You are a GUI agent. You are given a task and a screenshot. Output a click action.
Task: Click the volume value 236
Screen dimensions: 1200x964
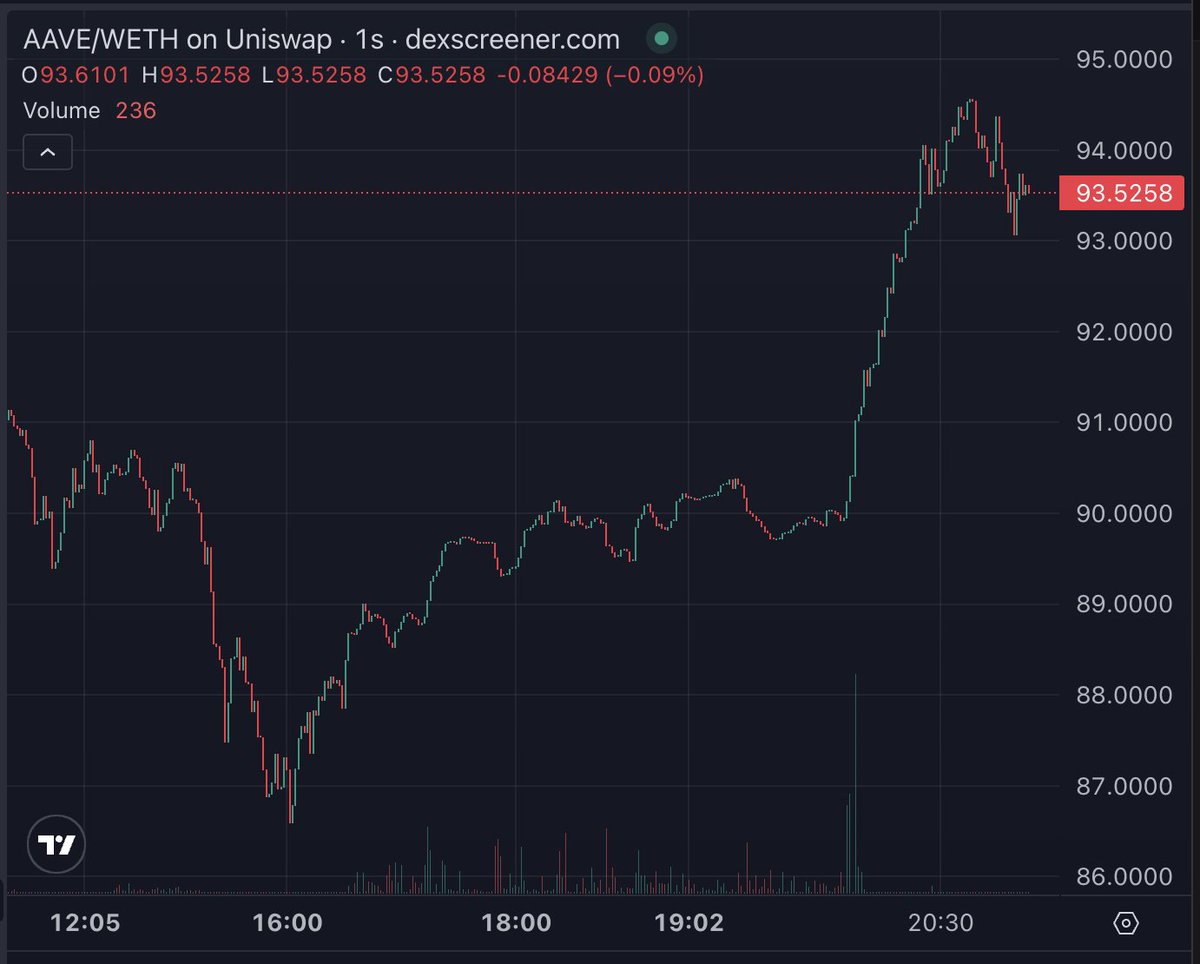[x=136, y=110]
